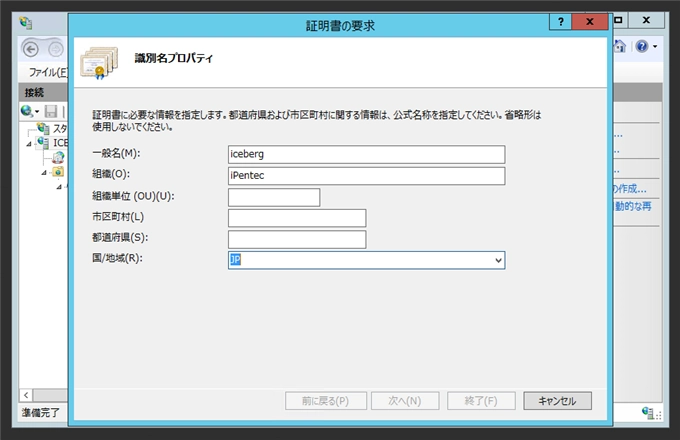Click the の作成... link in actions pane

[630, 189]
